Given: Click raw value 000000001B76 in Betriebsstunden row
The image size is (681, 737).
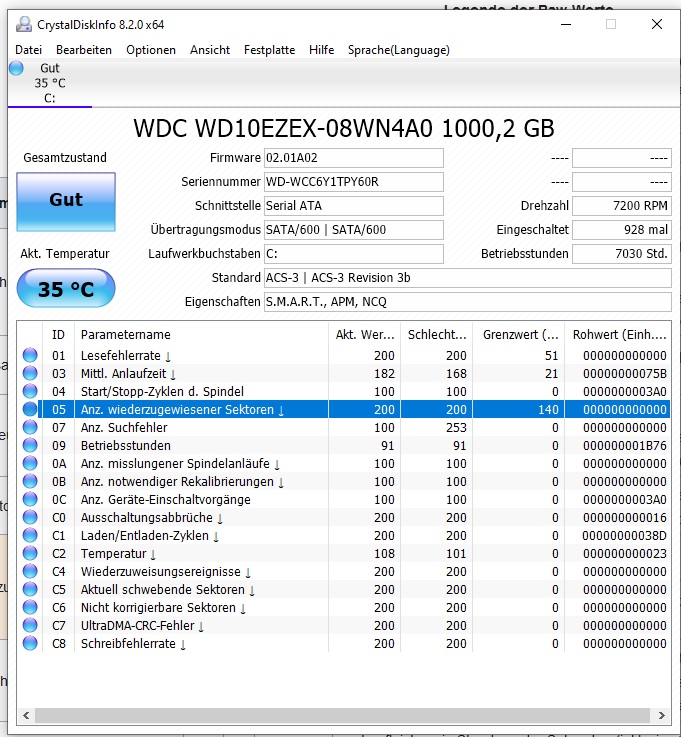Looking at the screenshot, I should pos(625,446).
